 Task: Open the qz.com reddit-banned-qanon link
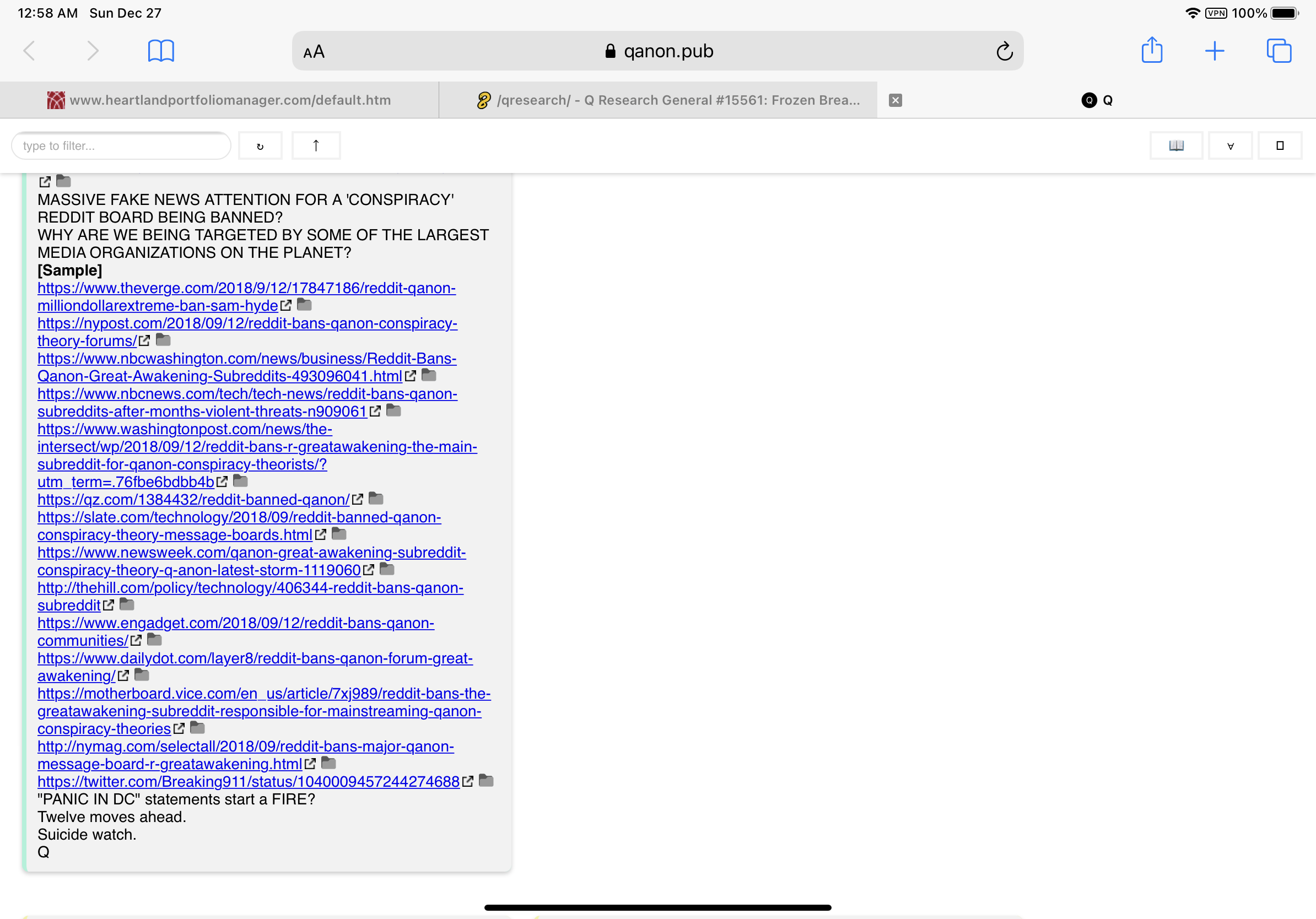(193, 500)
